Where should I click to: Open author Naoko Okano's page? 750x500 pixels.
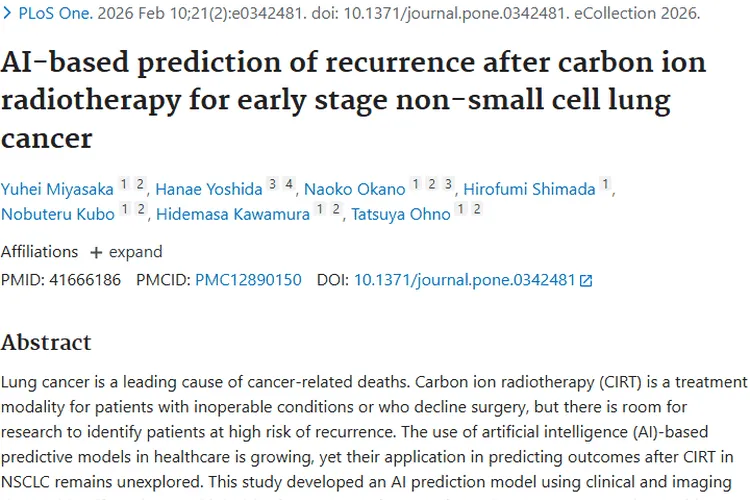[355, 188]
